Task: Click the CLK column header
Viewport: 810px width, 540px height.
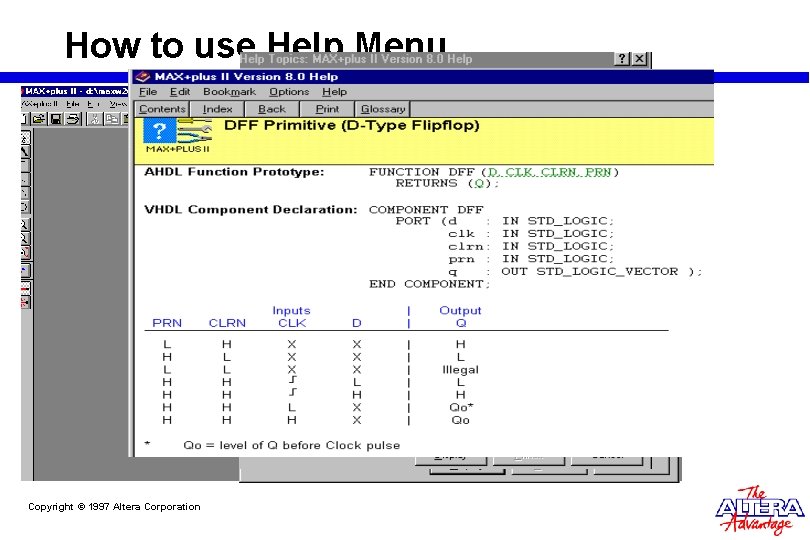Action: 292,323
